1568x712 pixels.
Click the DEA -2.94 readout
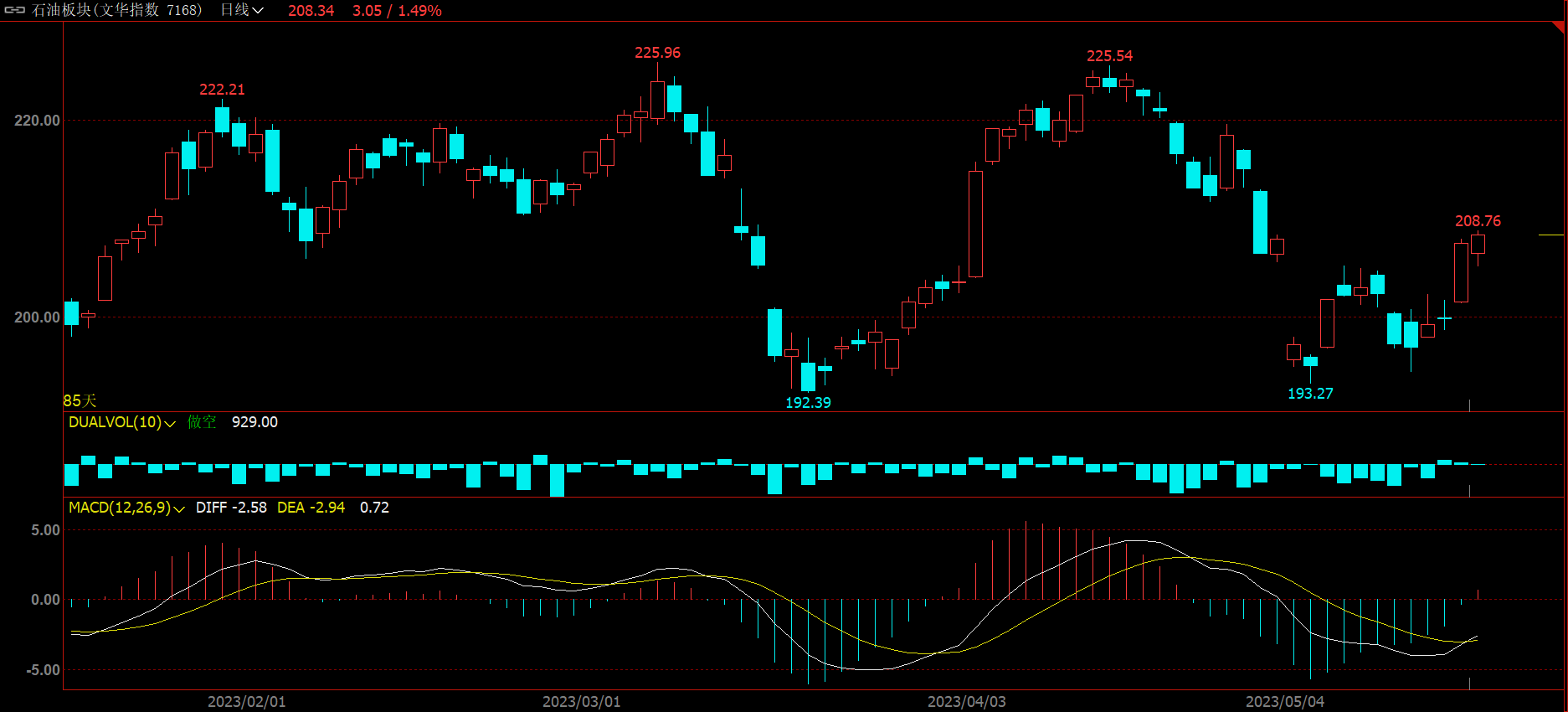pos(311,508)
